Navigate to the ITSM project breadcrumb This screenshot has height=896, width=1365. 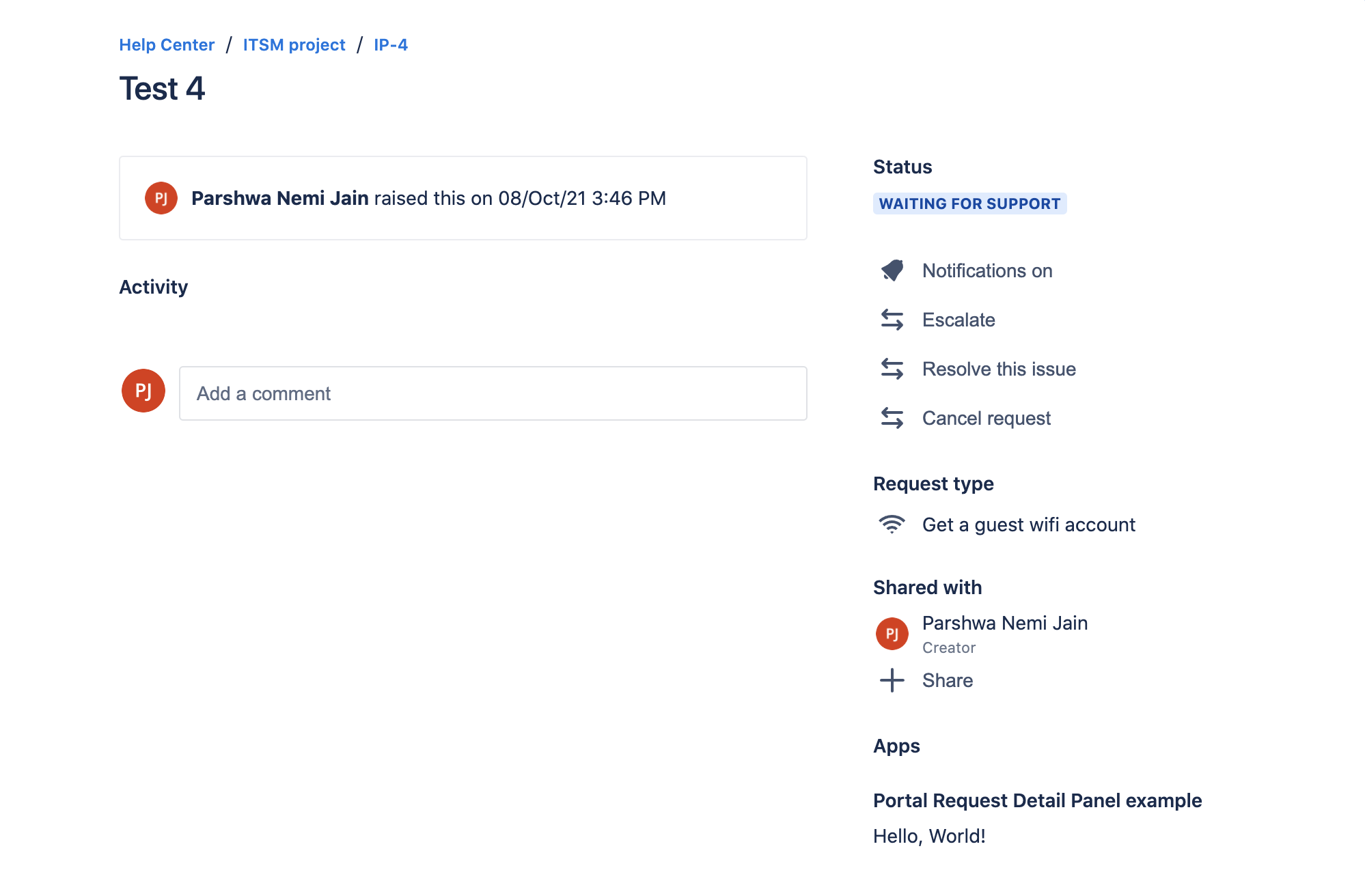[x=294, y=44]
